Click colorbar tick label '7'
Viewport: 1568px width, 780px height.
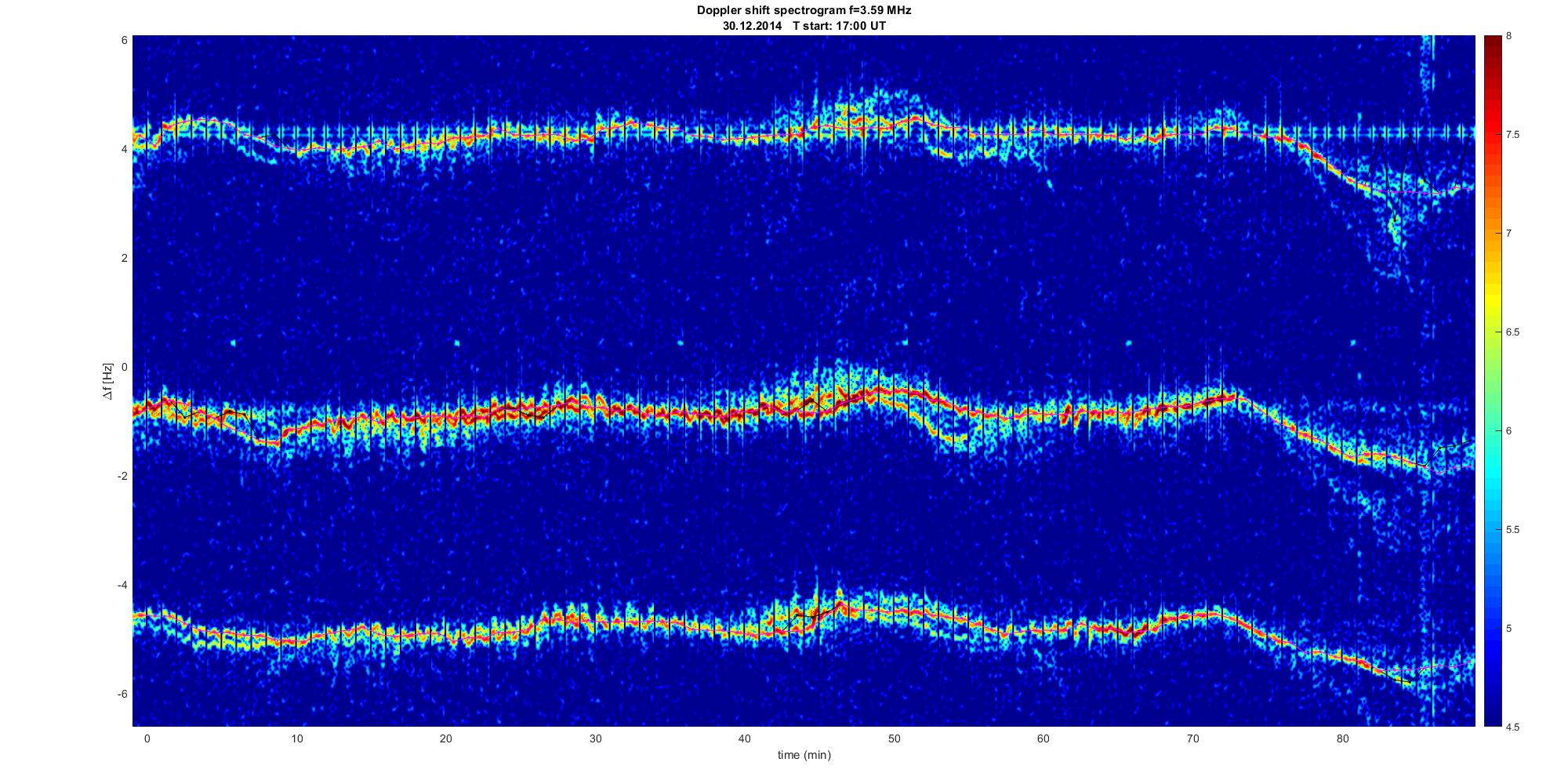click(1509, 234)
